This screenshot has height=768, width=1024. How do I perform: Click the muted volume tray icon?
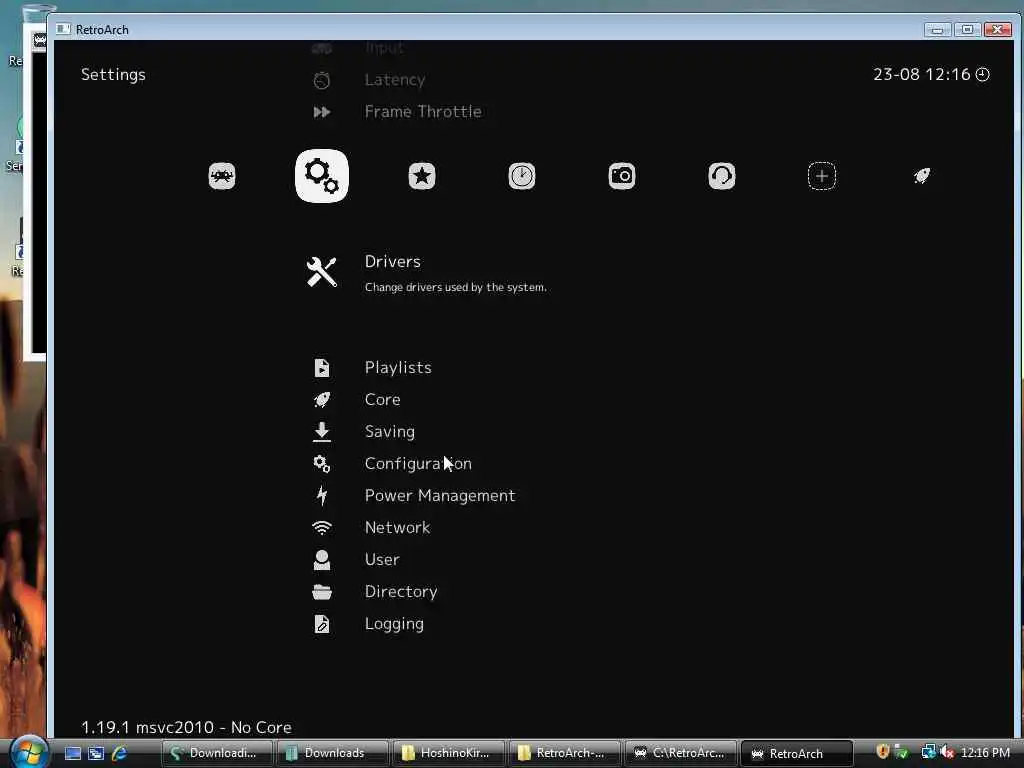click(x=948, y=752)
